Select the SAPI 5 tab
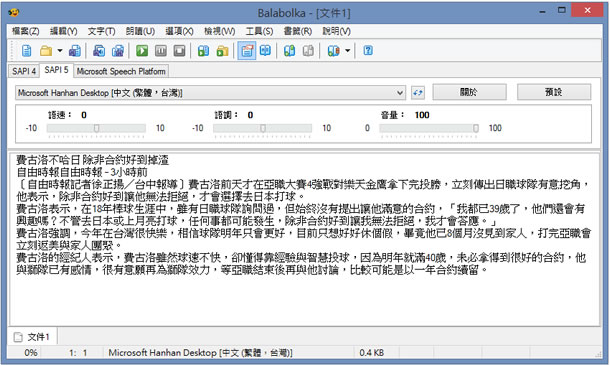 pos(56,70)
